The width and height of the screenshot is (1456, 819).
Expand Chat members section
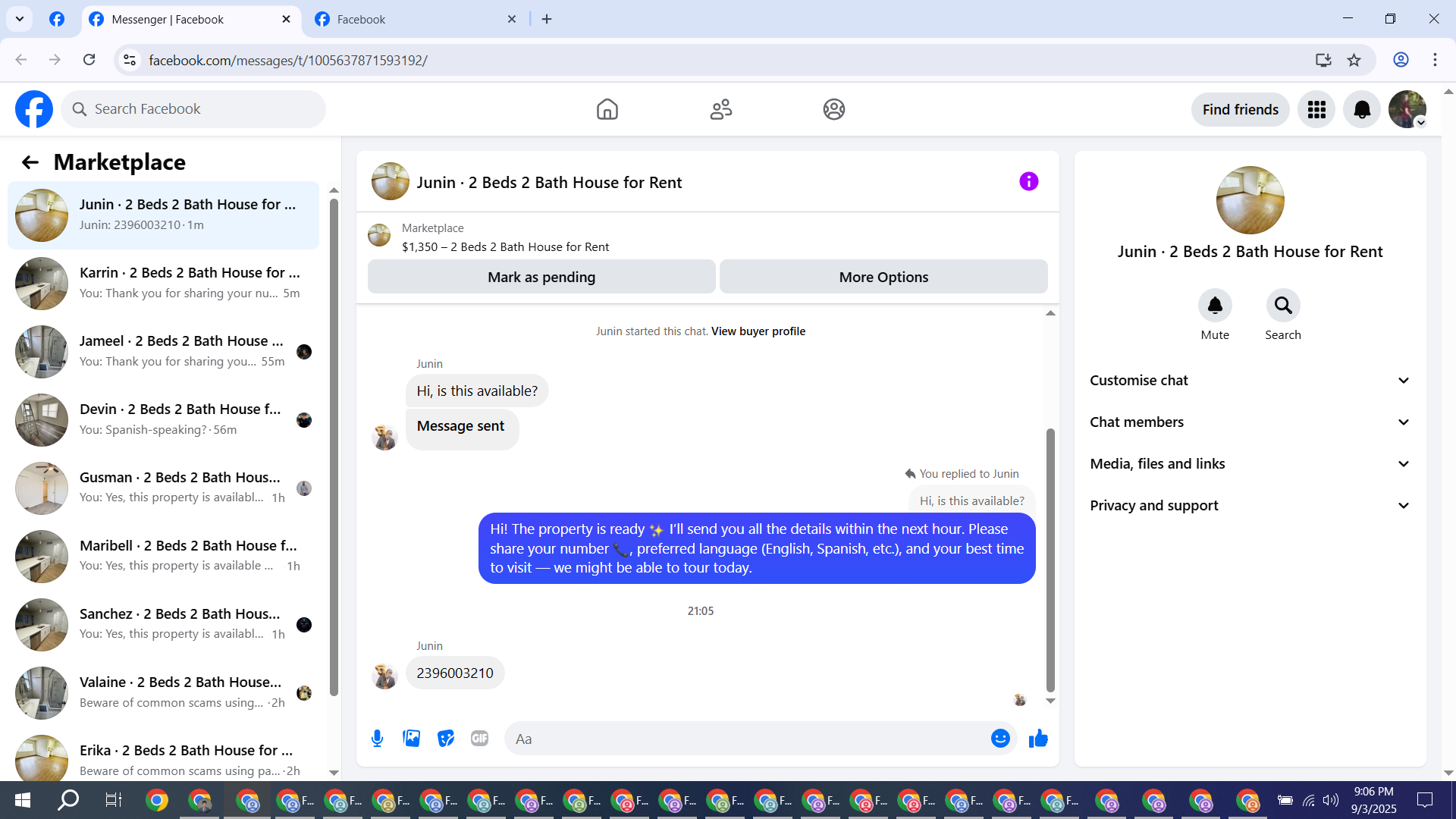click(x=1250, y=422)
